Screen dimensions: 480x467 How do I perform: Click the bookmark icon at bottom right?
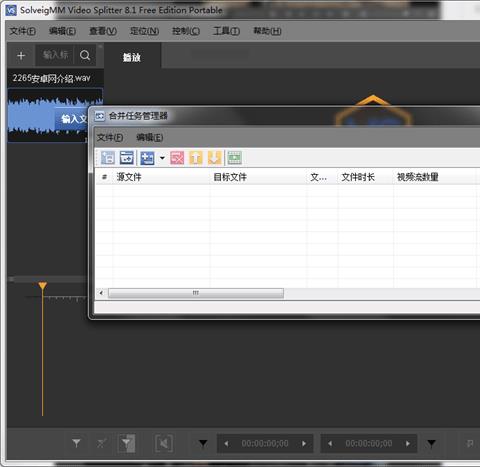[x=470, y=444]
